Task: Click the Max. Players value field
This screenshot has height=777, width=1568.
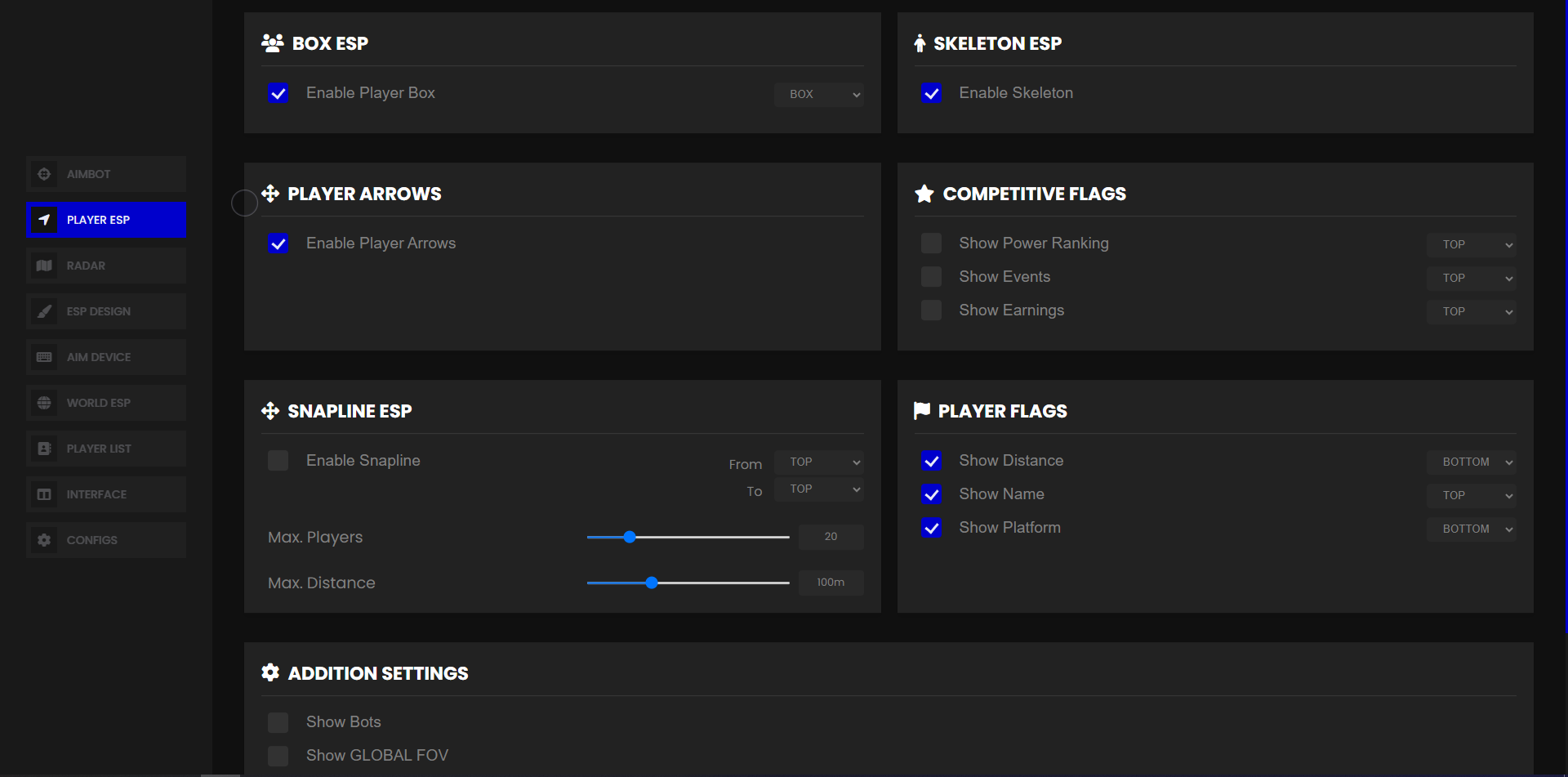Action: [831, 537]
